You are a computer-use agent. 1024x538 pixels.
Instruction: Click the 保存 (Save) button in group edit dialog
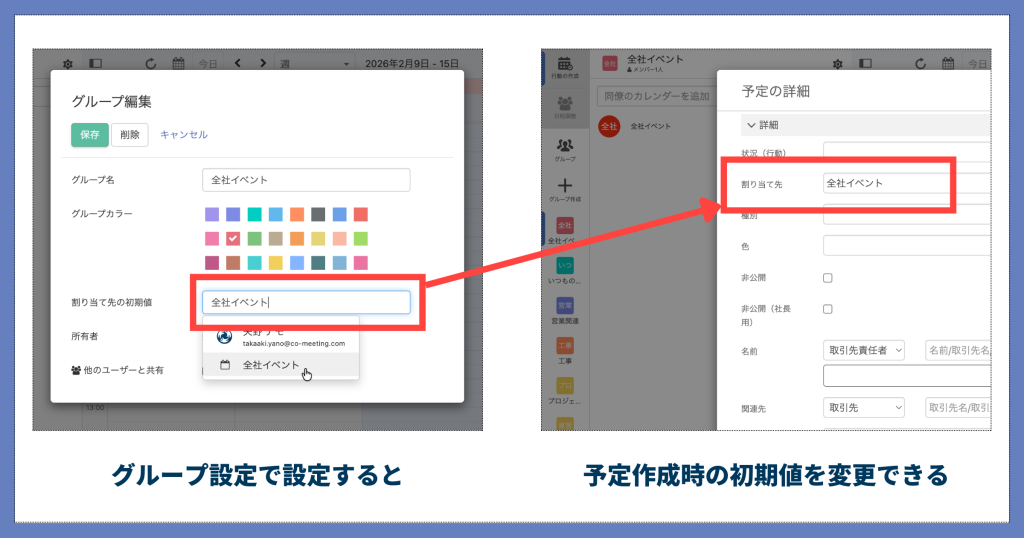point(90,135)
